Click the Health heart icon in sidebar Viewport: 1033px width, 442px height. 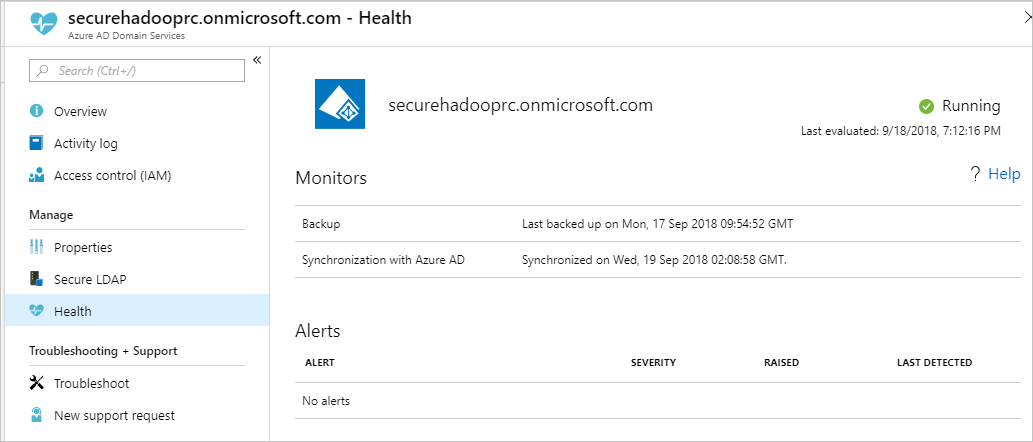37,311
